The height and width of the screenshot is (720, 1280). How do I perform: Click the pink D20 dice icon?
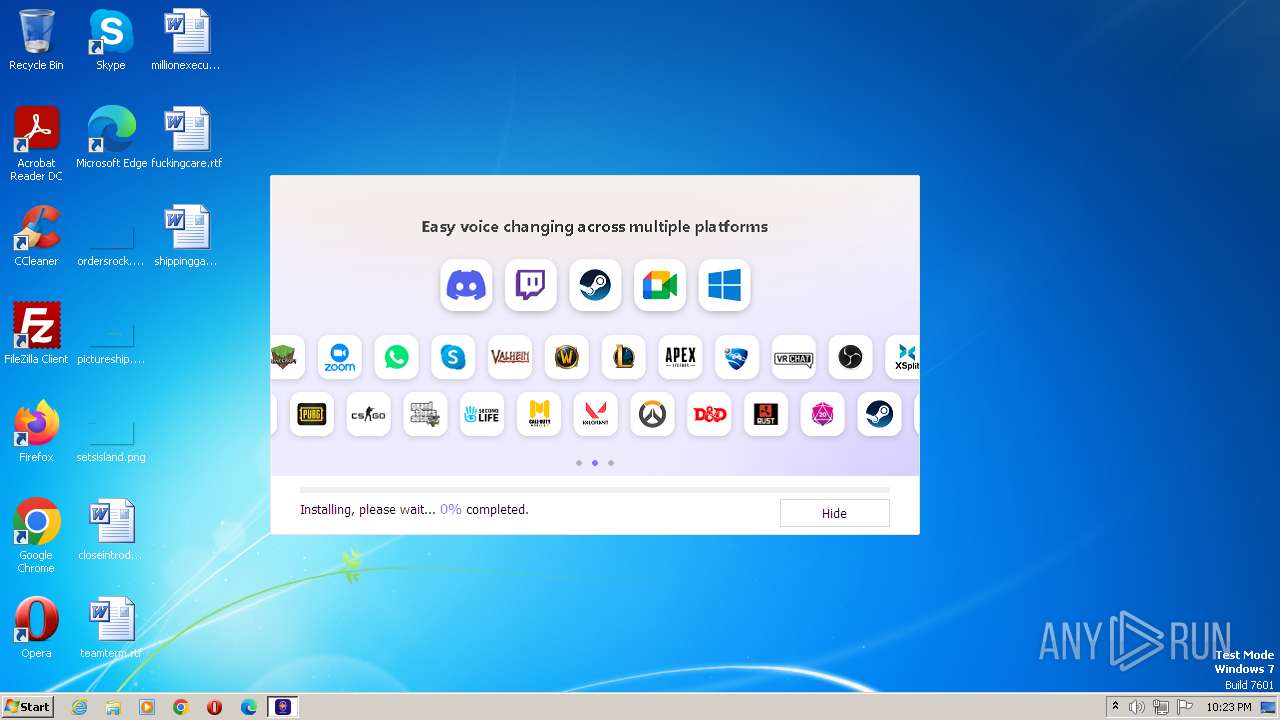pos(822,414)
